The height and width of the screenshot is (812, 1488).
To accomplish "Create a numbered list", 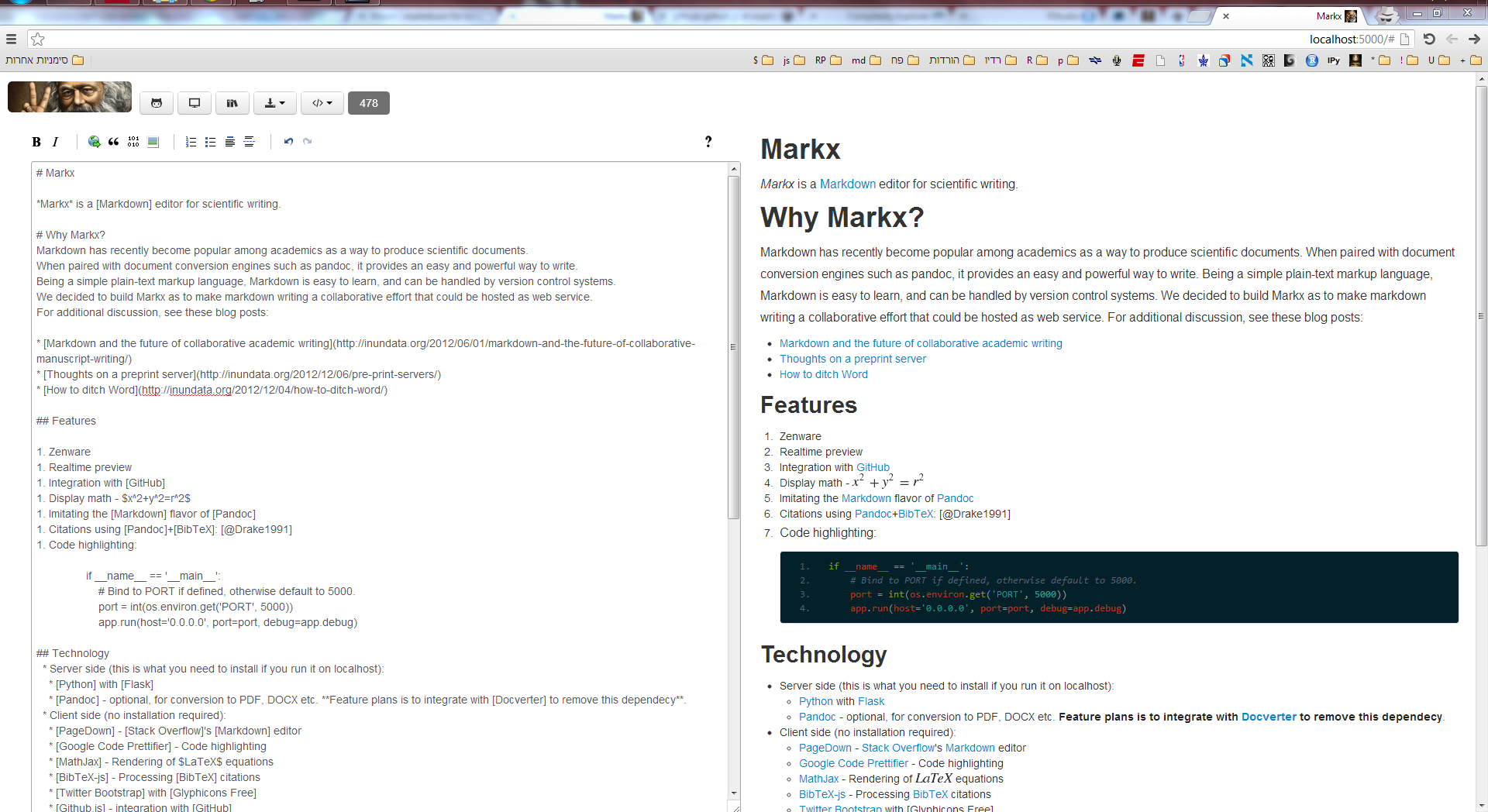I will (x=191, y=142).
